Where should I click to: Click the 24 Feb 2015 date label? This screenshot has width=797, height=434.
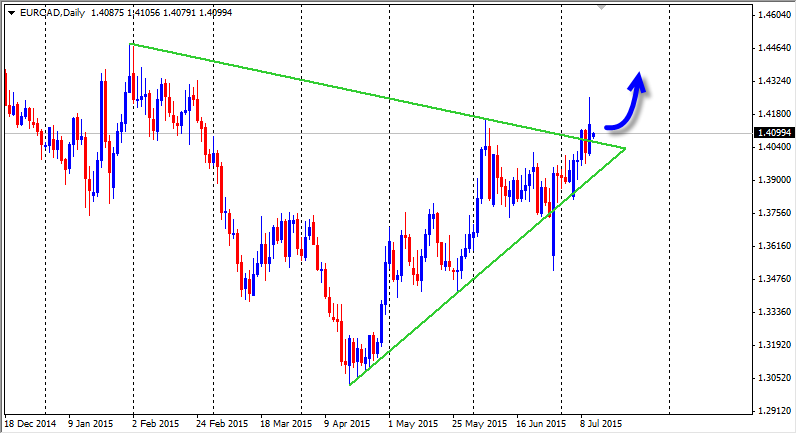pyautogui.click(x=222, y=423)
